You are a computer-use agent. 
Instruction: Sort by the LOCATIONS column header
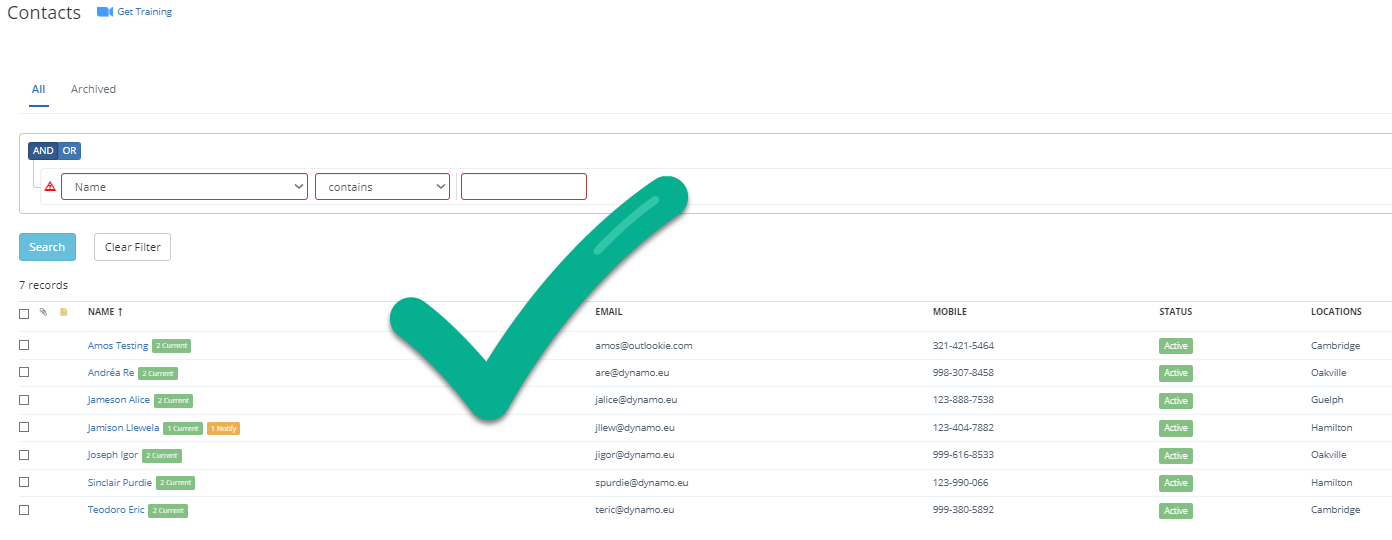pyautogui.click(x=1336, y=312)
